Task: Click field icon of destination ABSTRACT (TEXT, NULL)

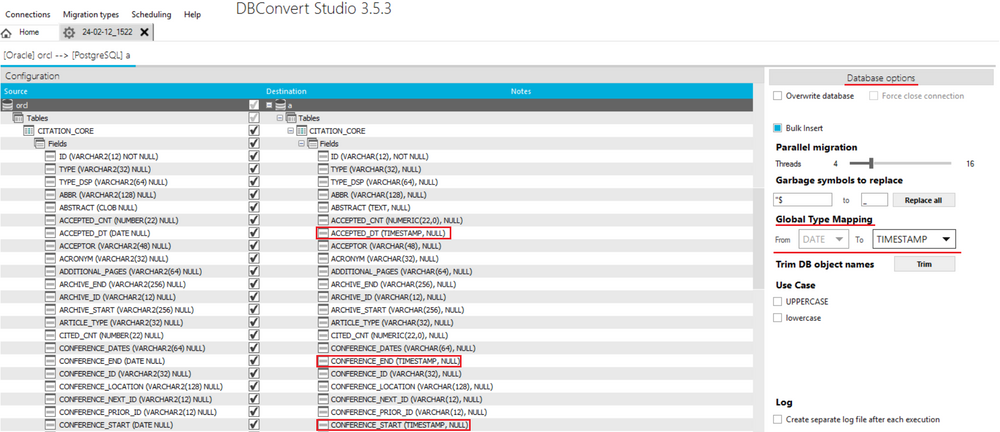Action: (323, 207)
